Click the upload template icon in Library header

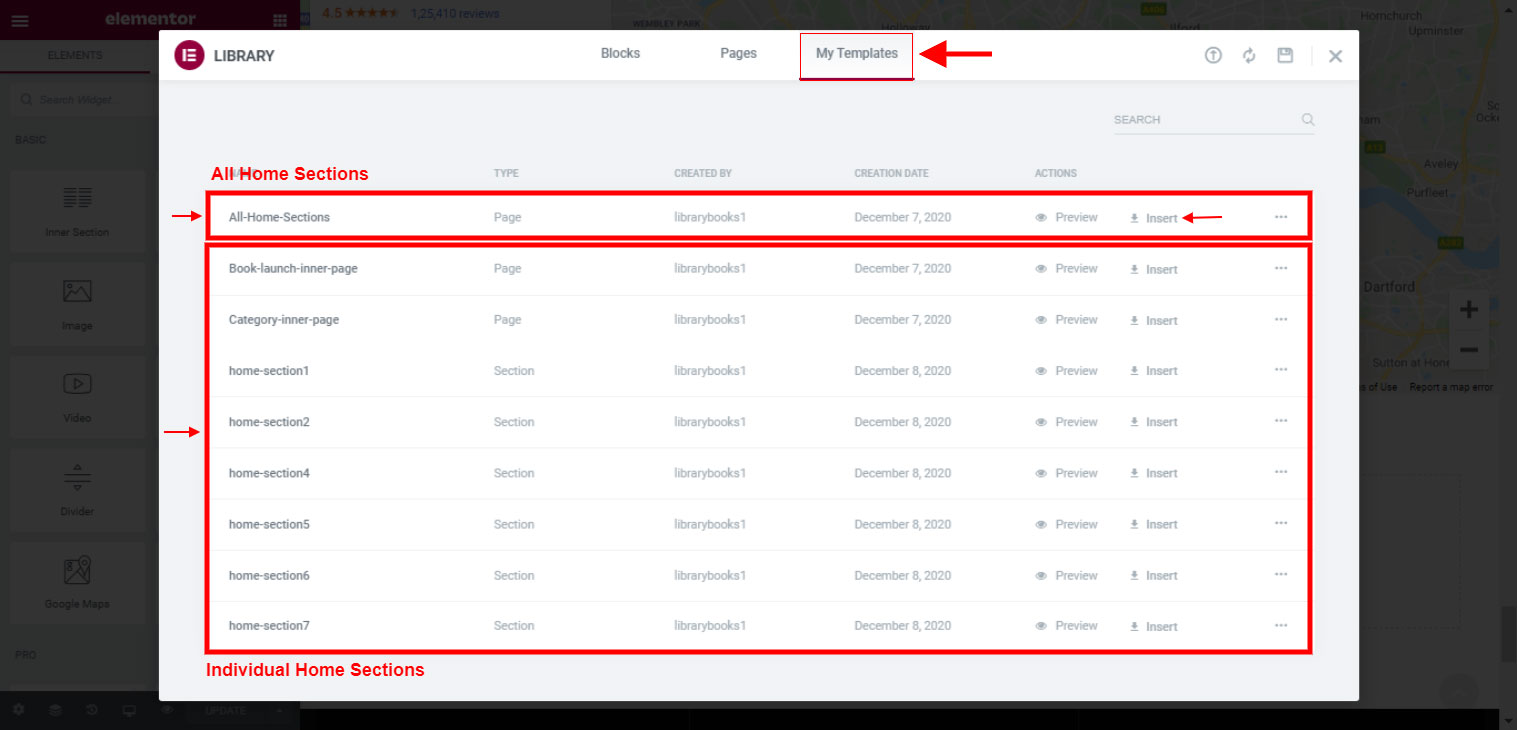pos(1213,56)
